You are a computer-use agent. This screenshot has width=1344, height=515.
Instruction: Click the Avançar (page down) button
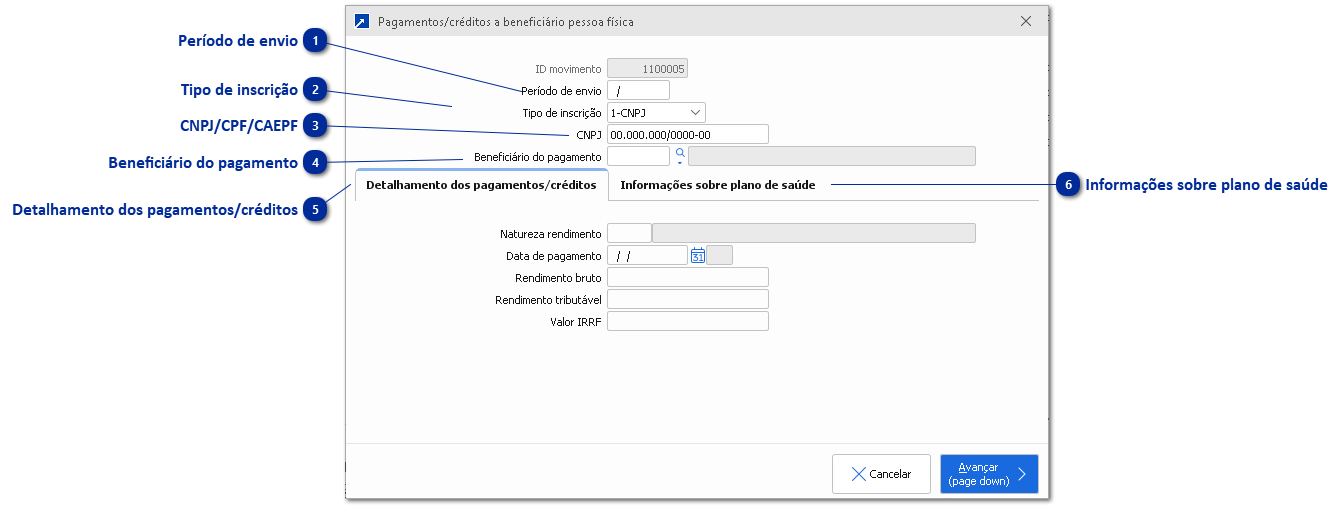tap(988, 474)
